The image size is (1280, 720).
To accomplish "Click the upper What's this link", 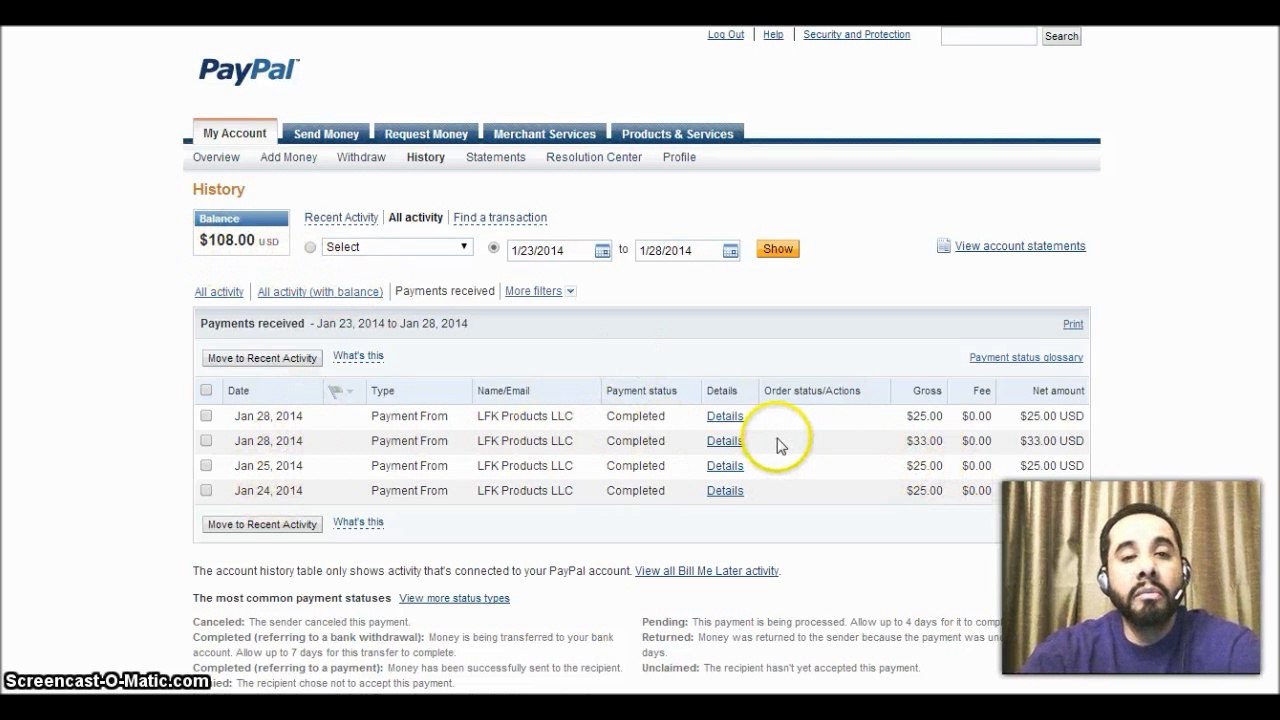I will (x=358, y=356).
